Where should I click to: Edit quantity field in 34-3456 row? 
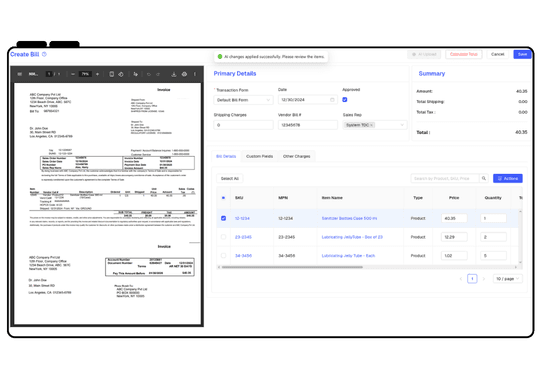click(493, 256)
